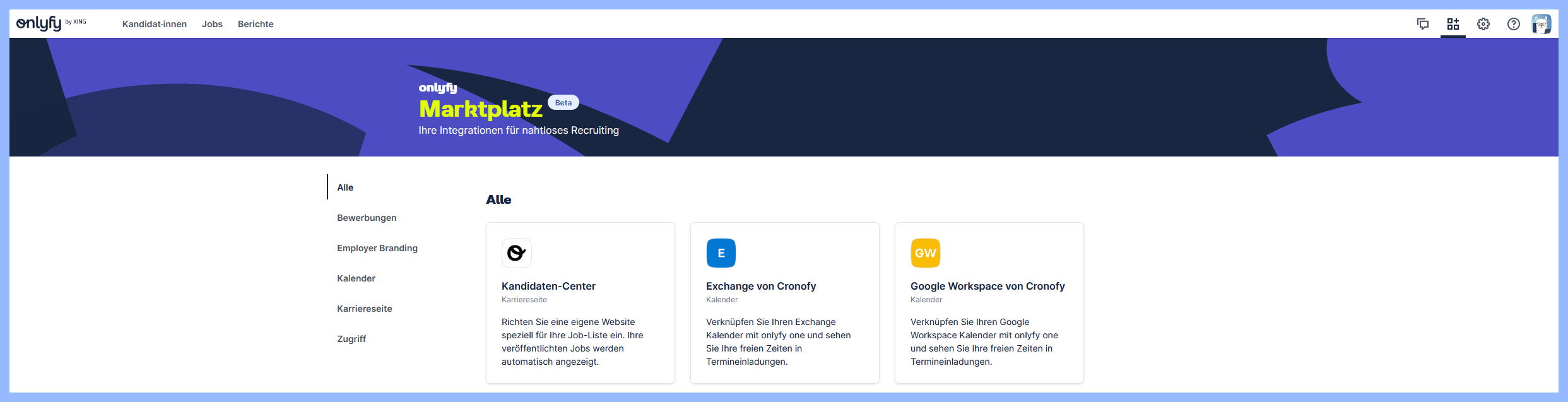Open the Berichte menu item
The height and width of the screenshot is (402, 1568).
pyautogui.click(x=256, y=24)
